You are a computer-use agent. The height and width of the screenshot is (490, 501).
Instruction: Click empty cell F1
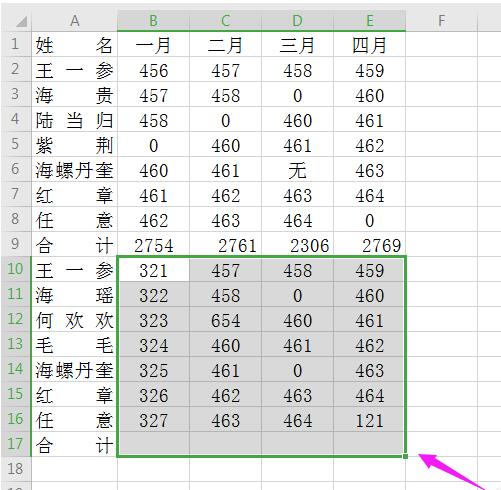[x=441, y=45]
